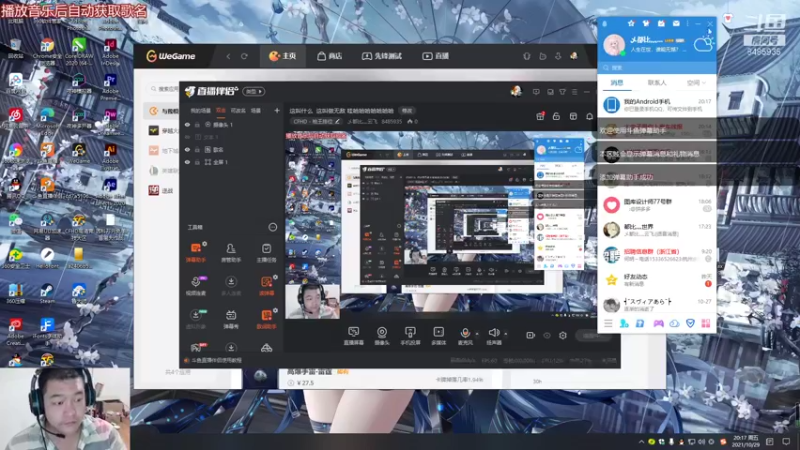This screenshot has width=800, height=450.
Task: Open 直播伴侣 user avatar
Action: (516, 91)
